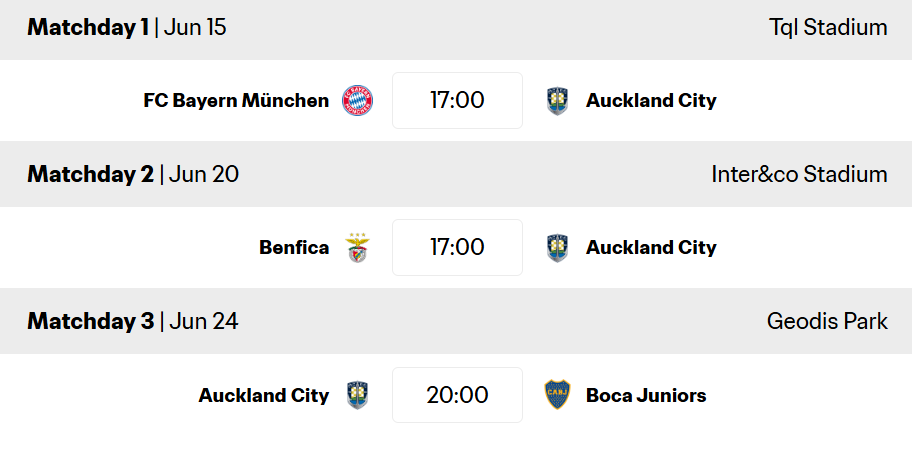Click the Boca Juniors crest icon

coord(557,395)
